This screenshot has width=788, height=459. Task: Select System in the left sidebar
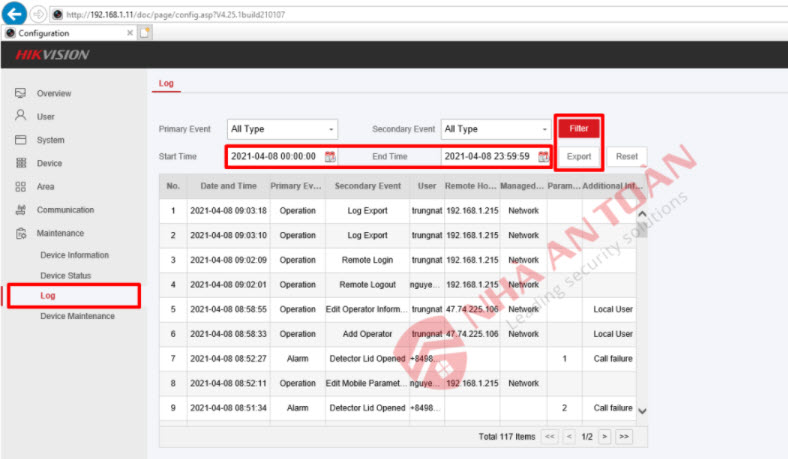[x=50, y=140]
